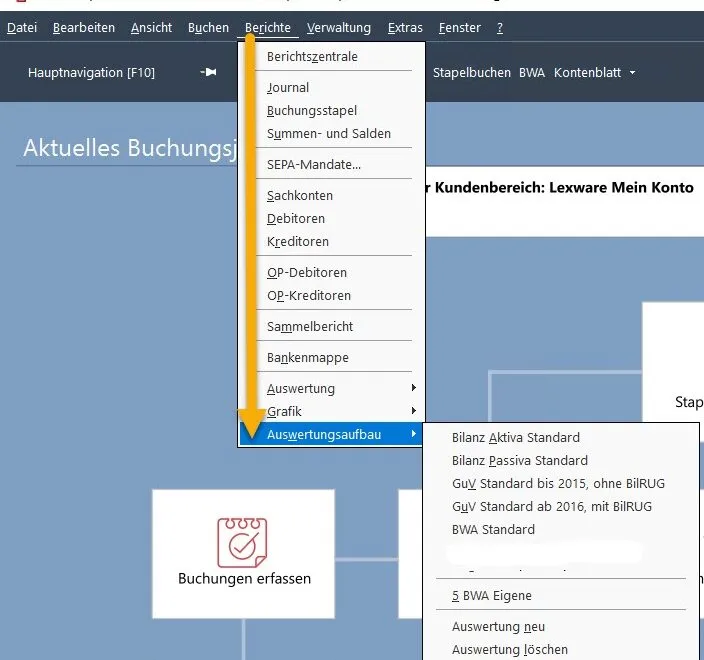Click the pin icon beside Hauptnavigation

pos(209,73)
